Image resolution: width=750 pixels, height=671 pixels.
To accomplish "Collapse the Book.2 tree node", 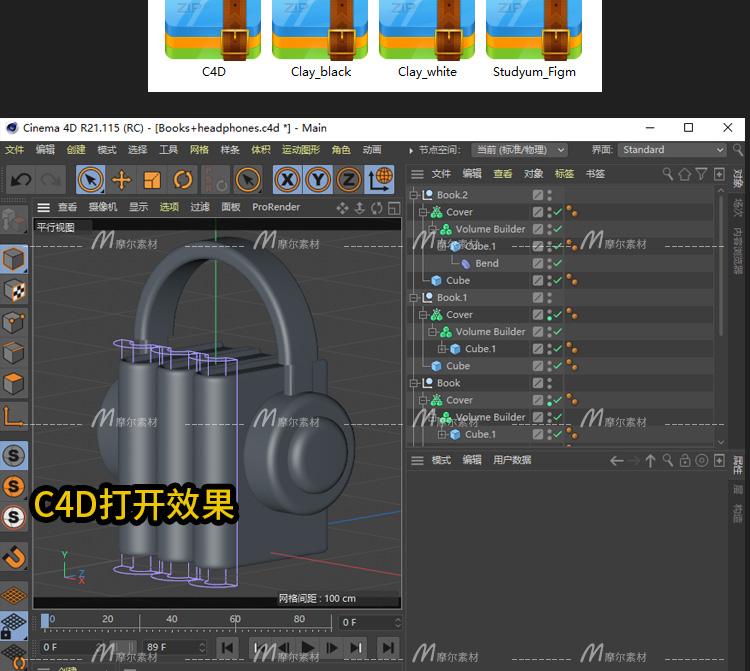I will click(414, 195).
